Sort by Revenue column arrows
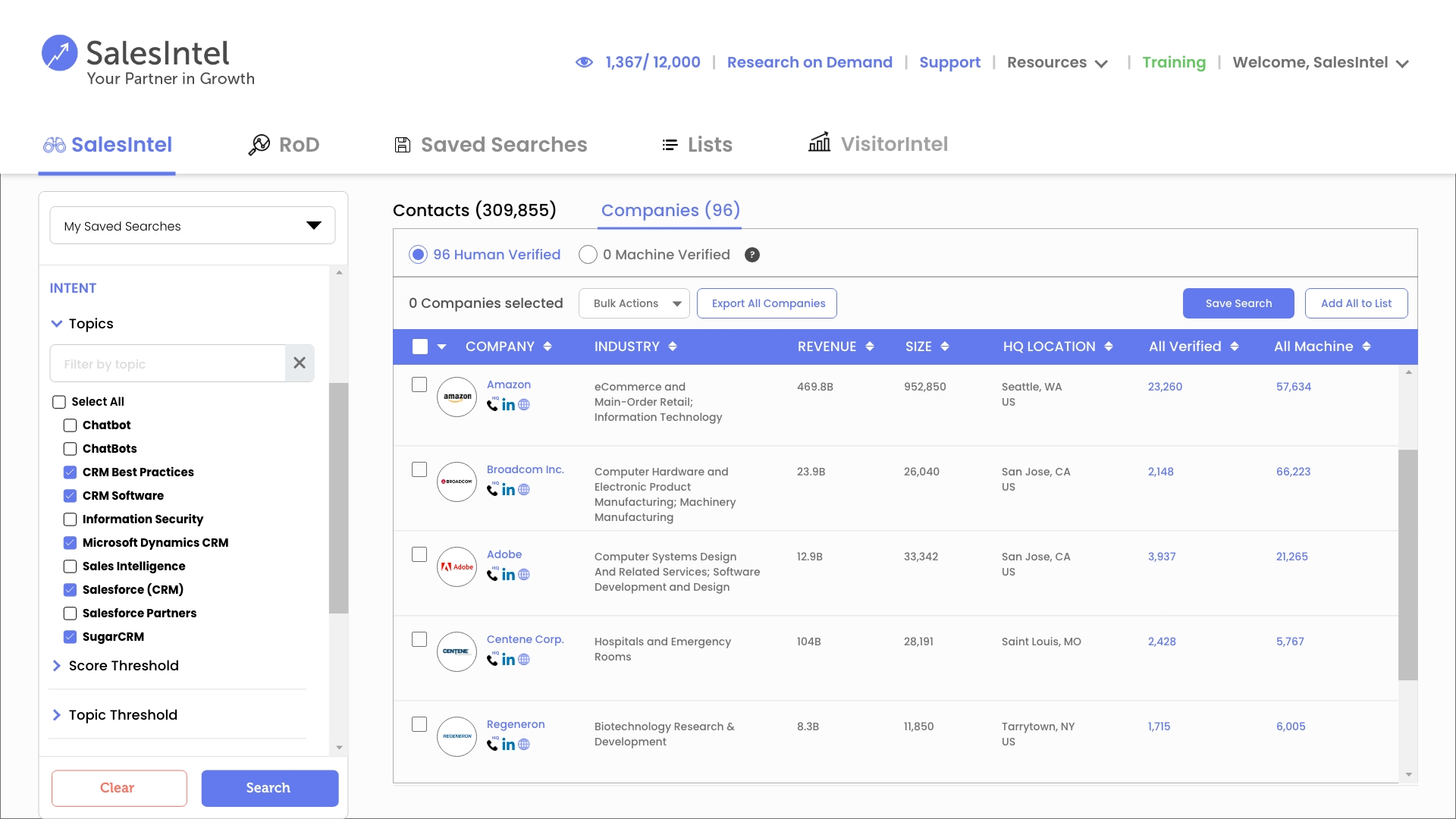The width and height of the screenshot is (1456, 819). point(870,347)
